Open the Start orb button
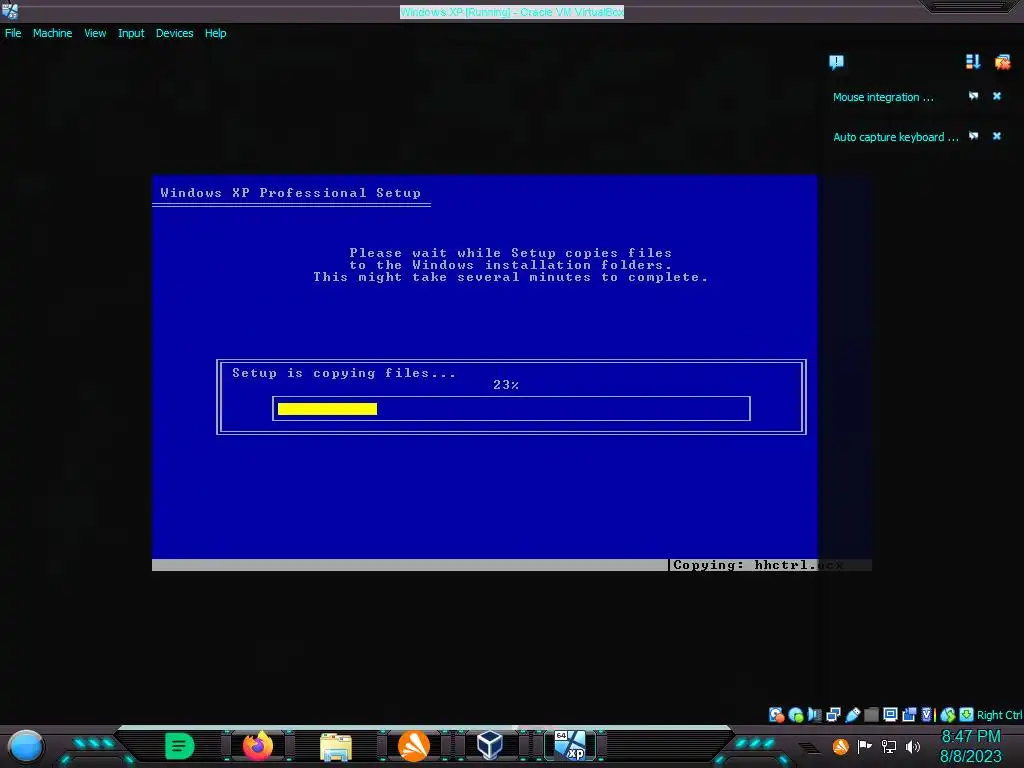Viewport: 1024px width, 768px height. pyautogui.click(x=26, y=746)
